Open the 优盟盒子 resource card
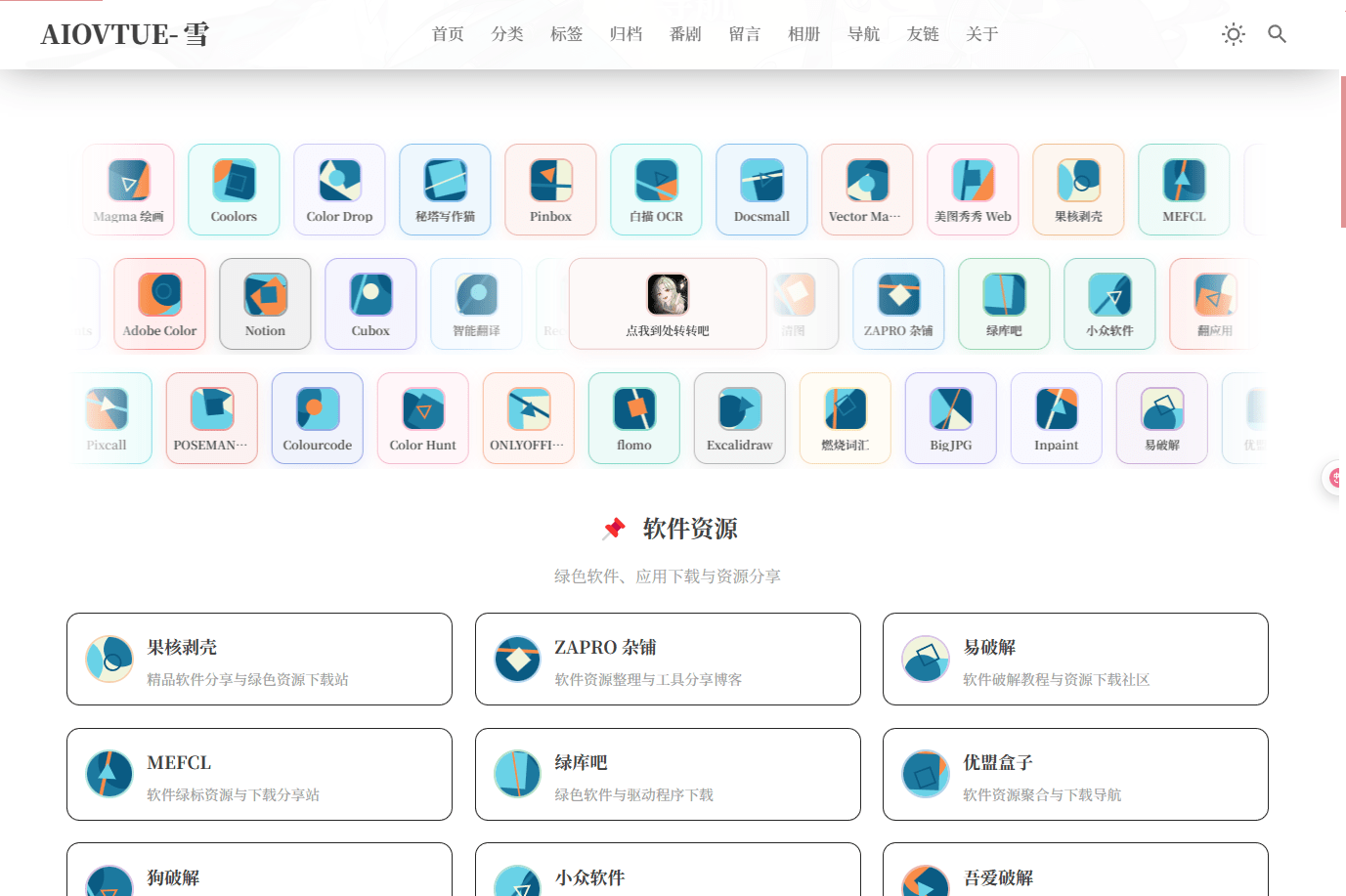Image resolution: width=1346 pixels, height=896 pixels. point(1075,774)
